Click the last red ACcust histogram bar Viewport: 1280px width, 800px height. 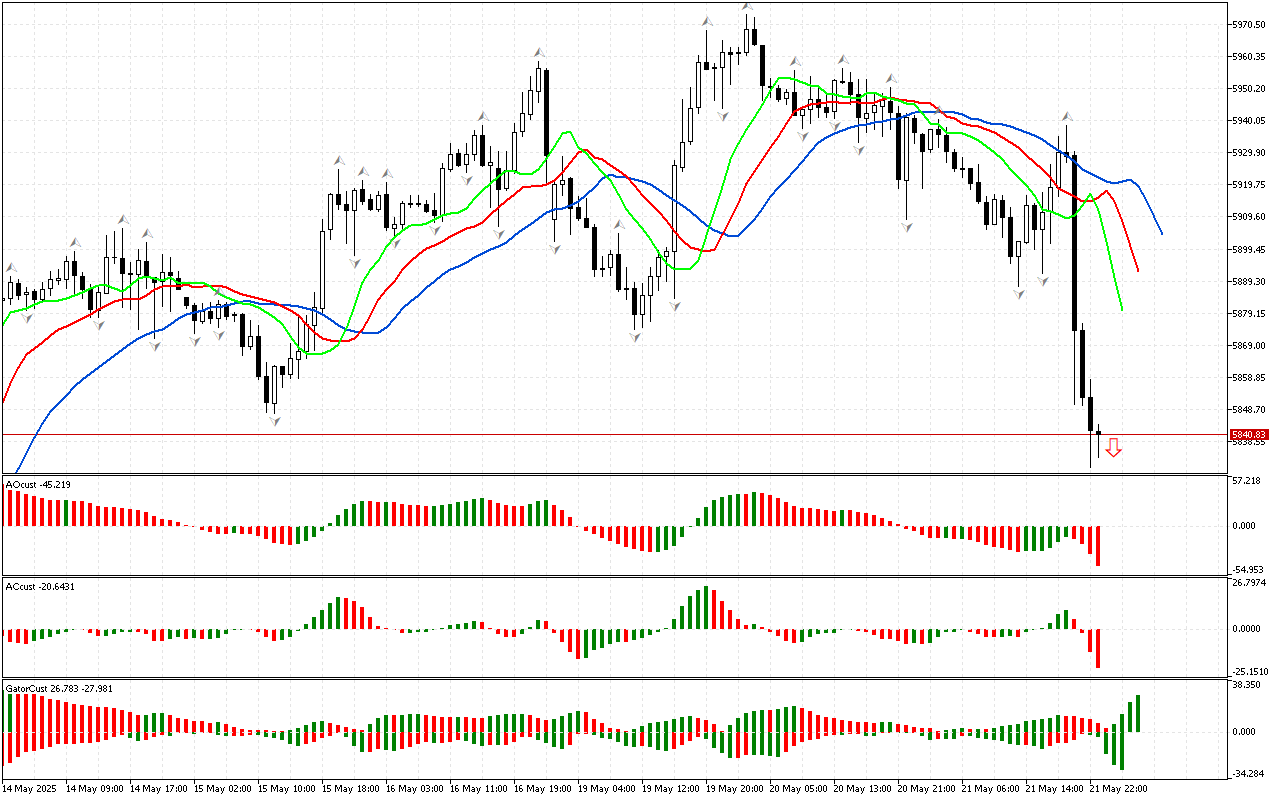(1097, 648)
